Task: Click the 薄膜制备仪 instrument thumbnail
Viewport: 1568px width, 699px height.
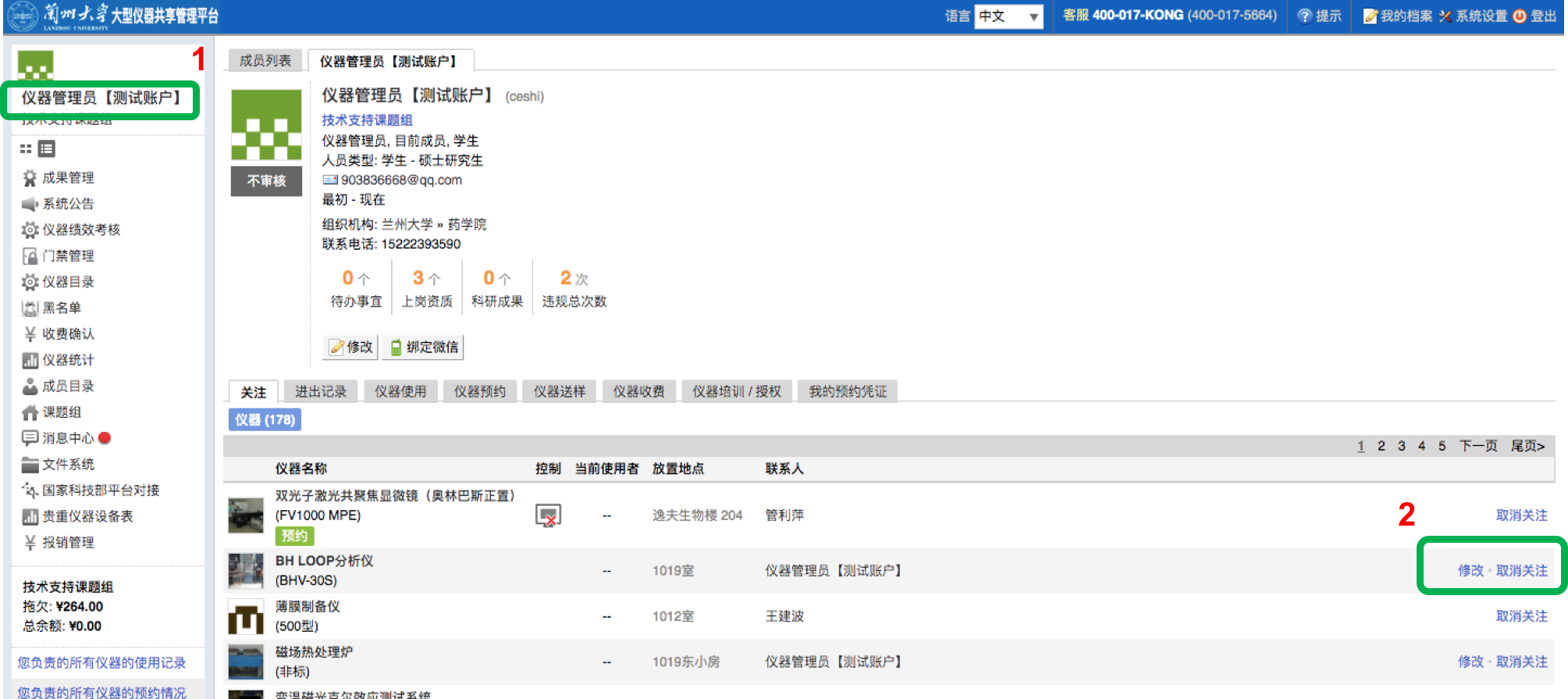Action: click(246, 616)
